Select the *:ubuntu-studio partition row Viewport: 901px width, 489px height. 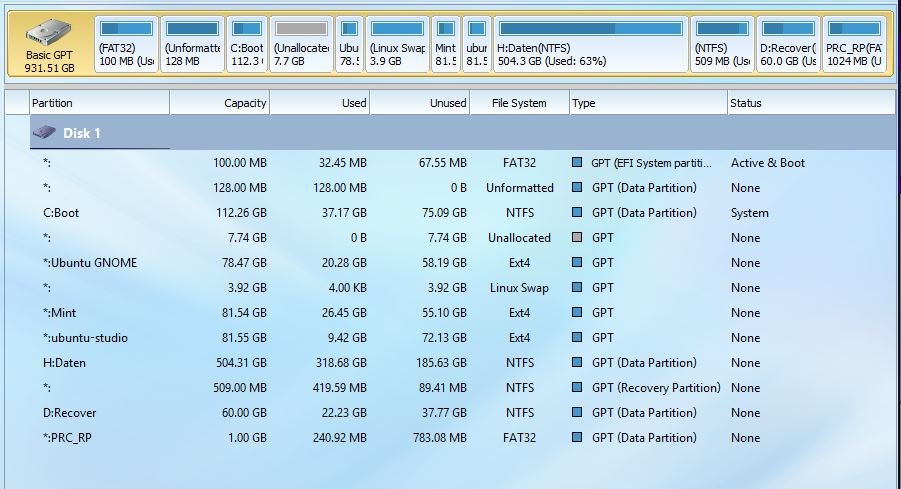463,338
